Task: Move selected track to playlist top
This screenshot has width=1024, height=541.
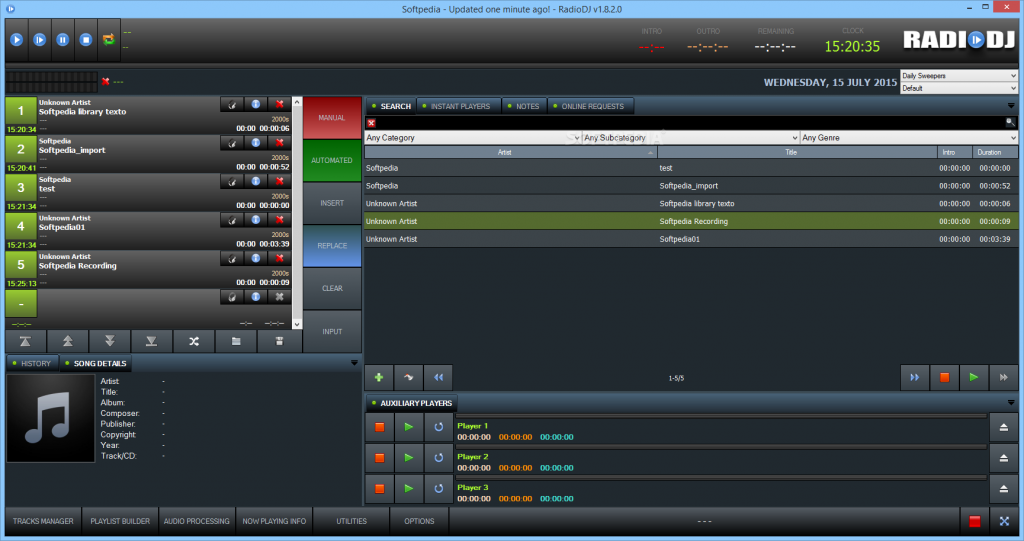Action: click(x=25, y=341)
